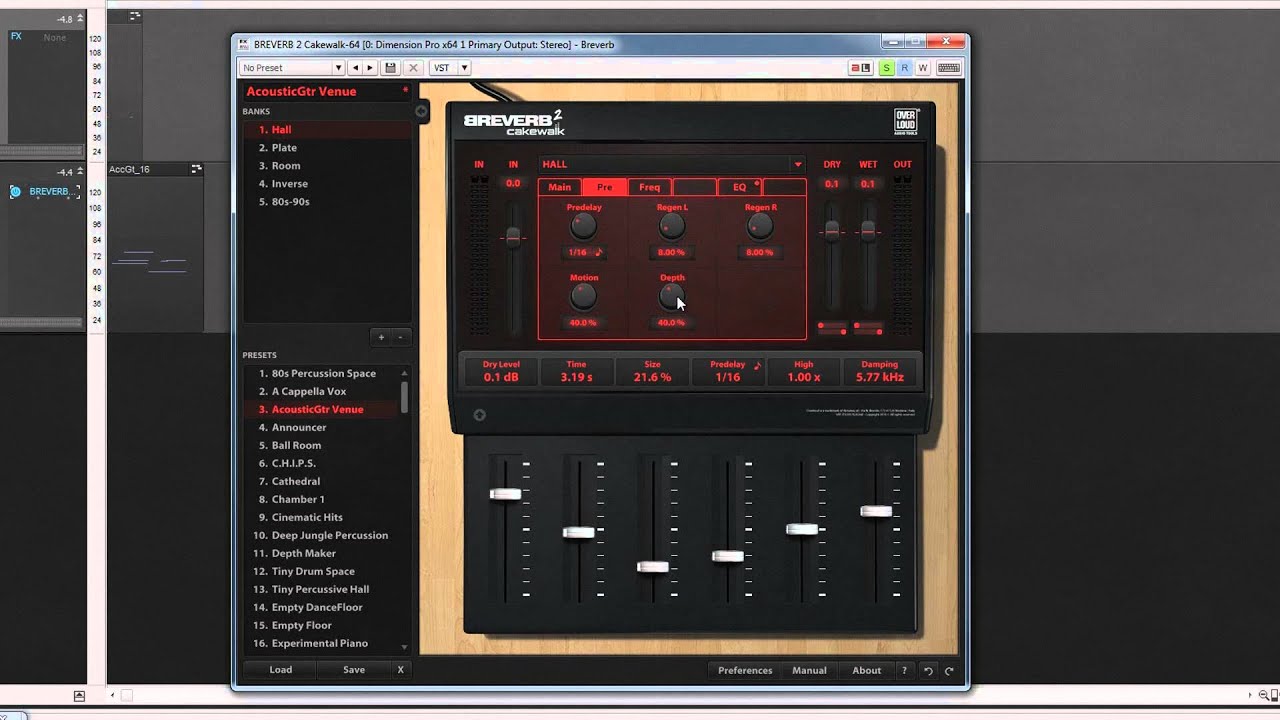The image size is (1280, 720).
Task: Go to the next preset with right arrow
Action: 370,68
